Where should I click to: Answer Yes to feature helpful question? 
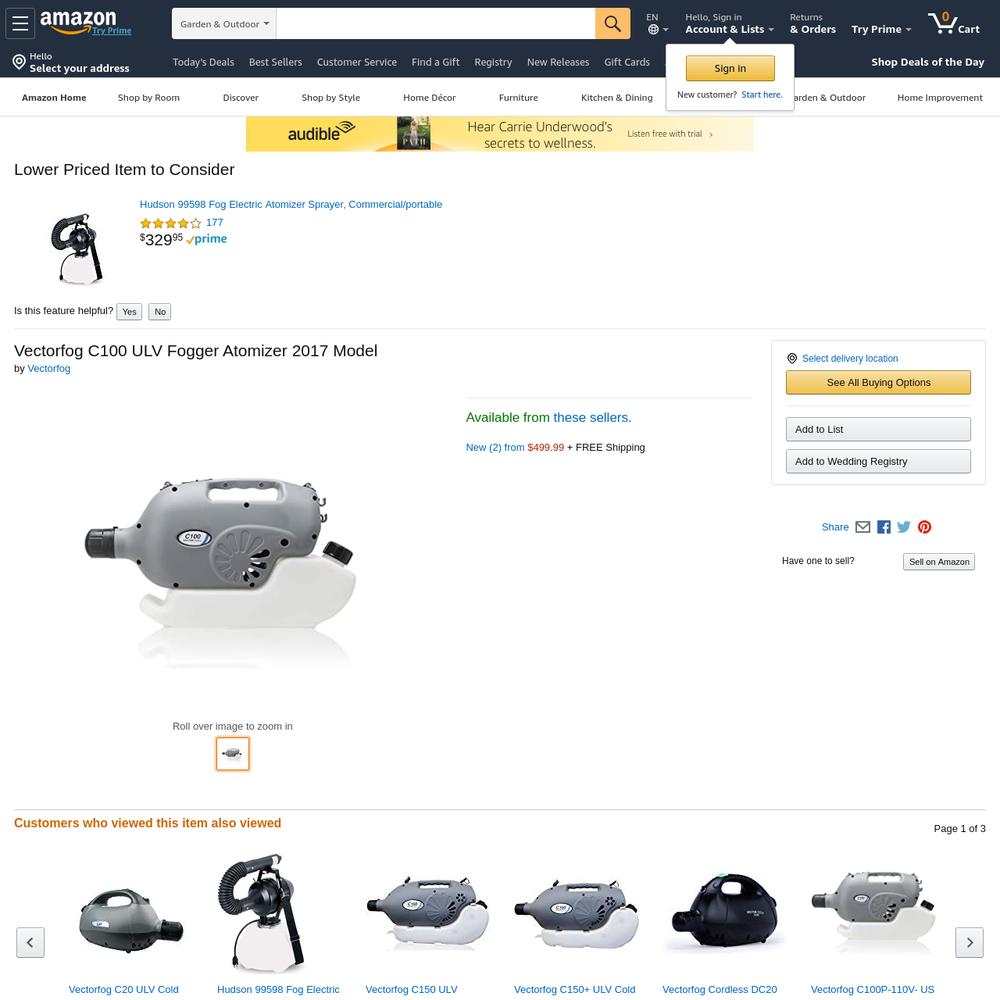129,311
